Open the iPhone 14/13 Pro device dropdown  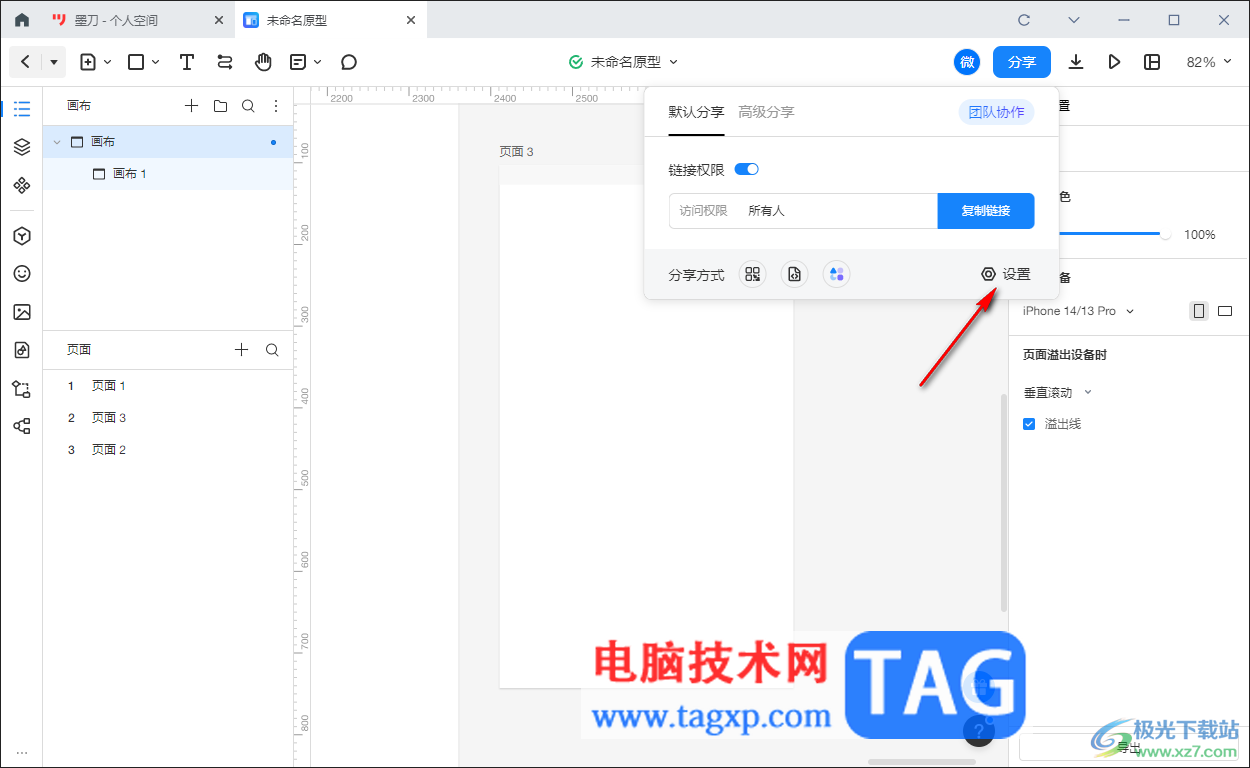(x=1078, y=311)
